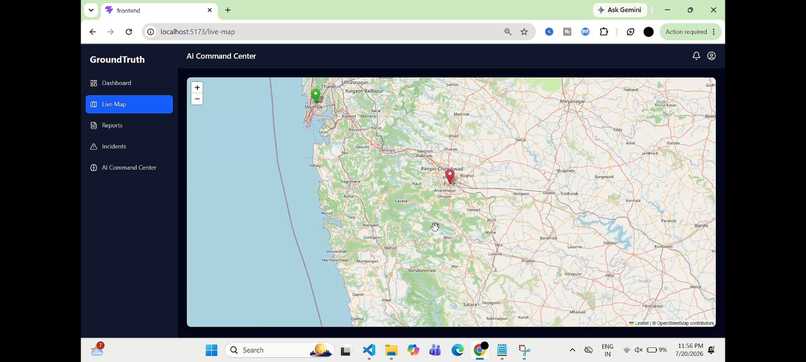Open notifications bell in app header
Image resolution: width=806 pixels, height=362 pixels.
(x=696, y=56)
